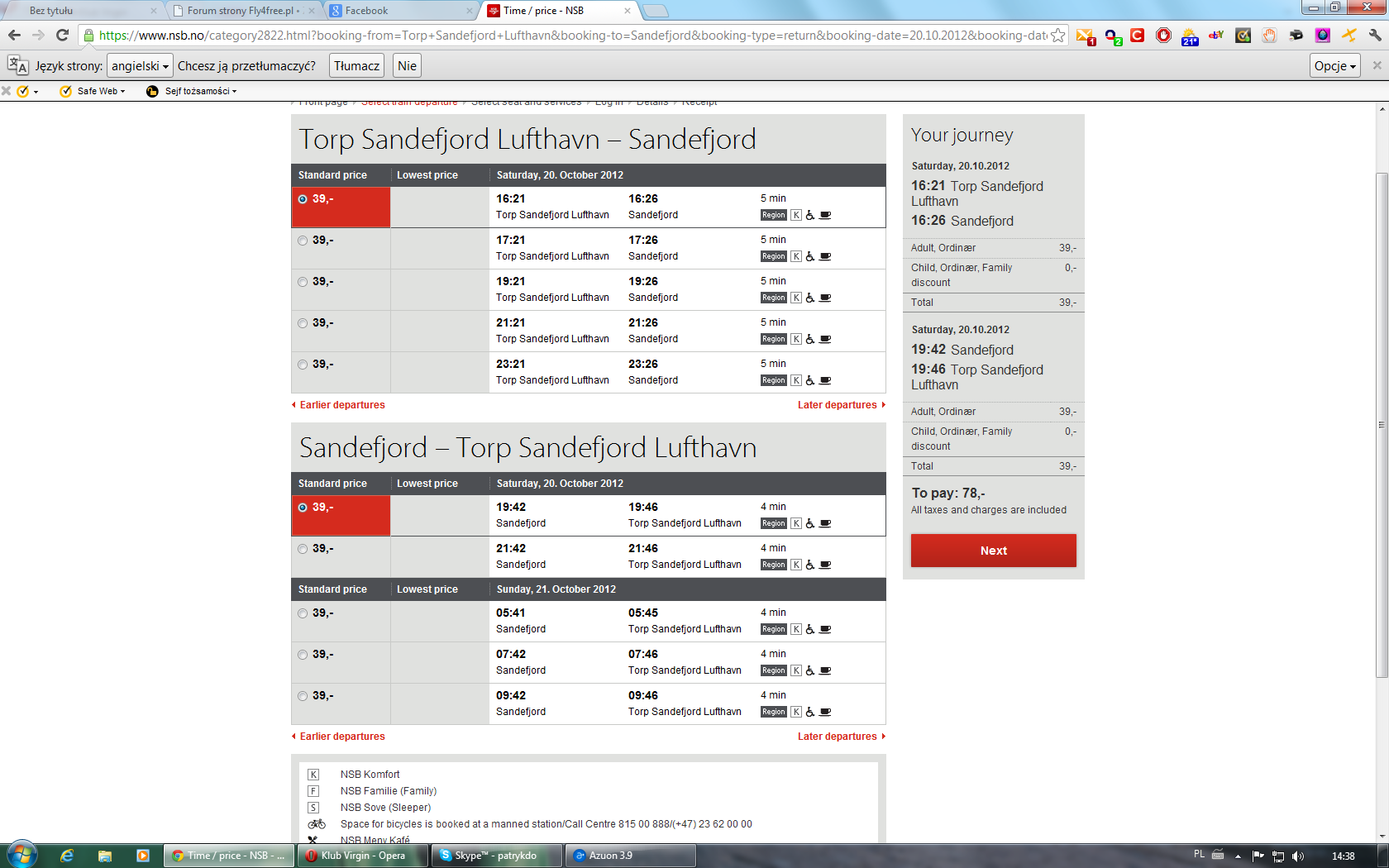Open the eBay extension
Screen dimensions: 1389x868
(1216, 36)
